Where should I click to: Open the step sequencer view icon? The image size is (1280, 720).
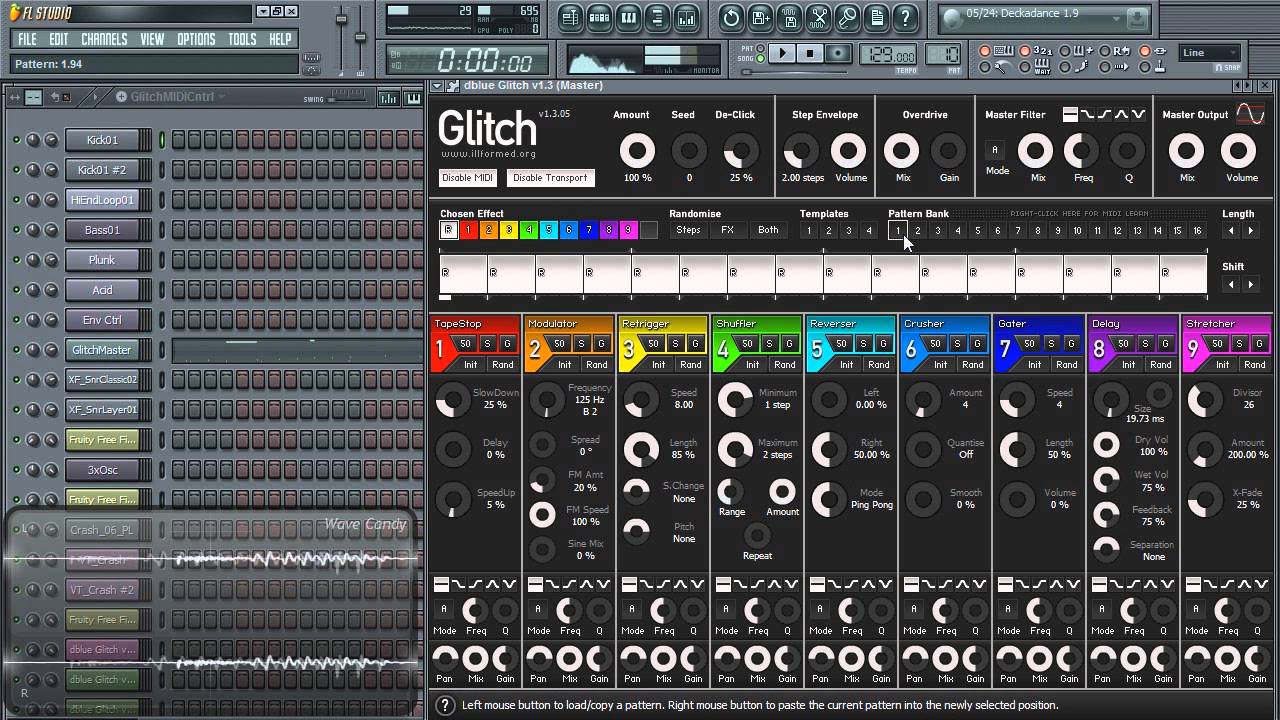(600, 17)
